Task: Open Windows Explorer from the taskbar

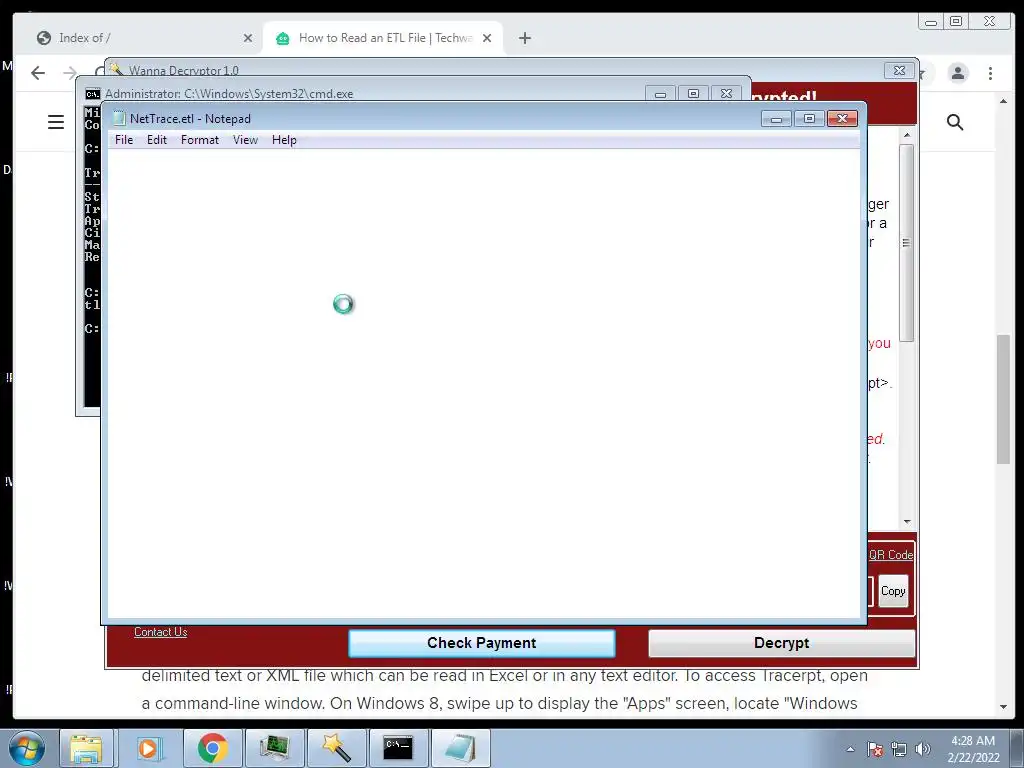Action: (86, 748)
